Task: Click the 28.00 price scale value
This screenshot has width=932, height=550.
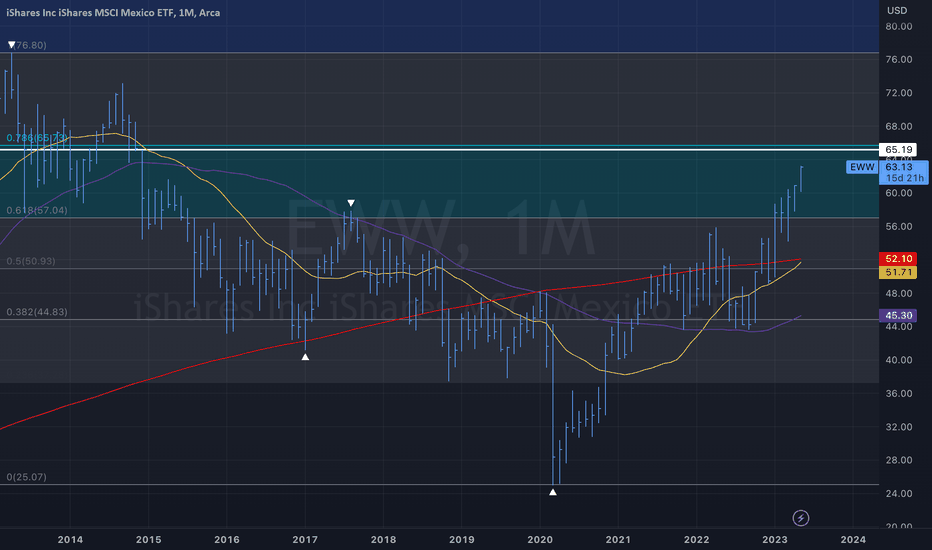Action: [898, 460]
